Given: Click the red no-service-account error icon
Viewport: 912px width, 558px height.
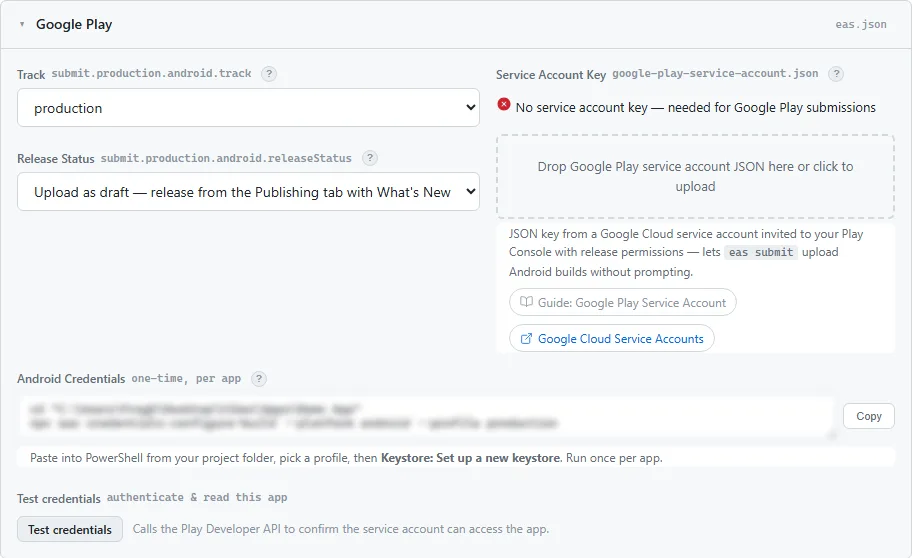Looking at the screenshot, I should (504, 105).
